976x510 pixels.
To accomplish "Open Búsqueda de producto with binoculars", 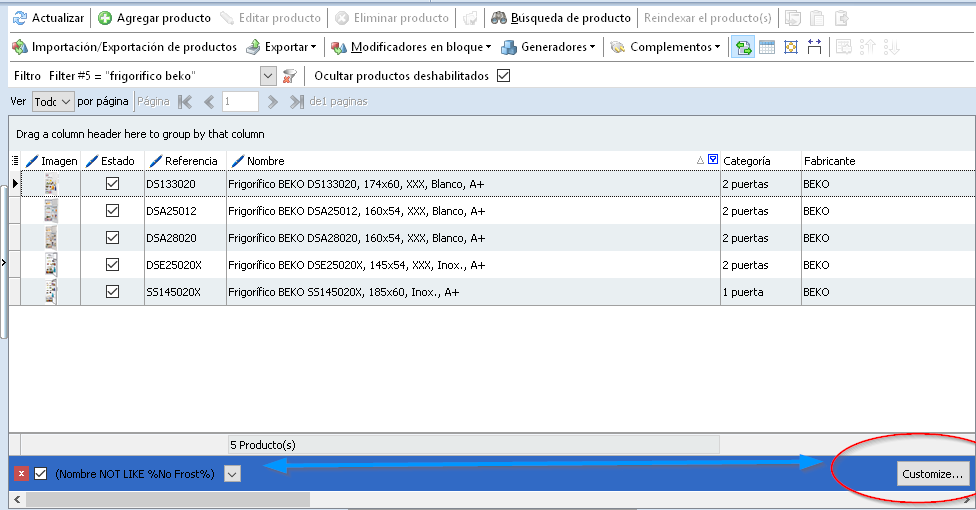I will (x=499, y=18).
